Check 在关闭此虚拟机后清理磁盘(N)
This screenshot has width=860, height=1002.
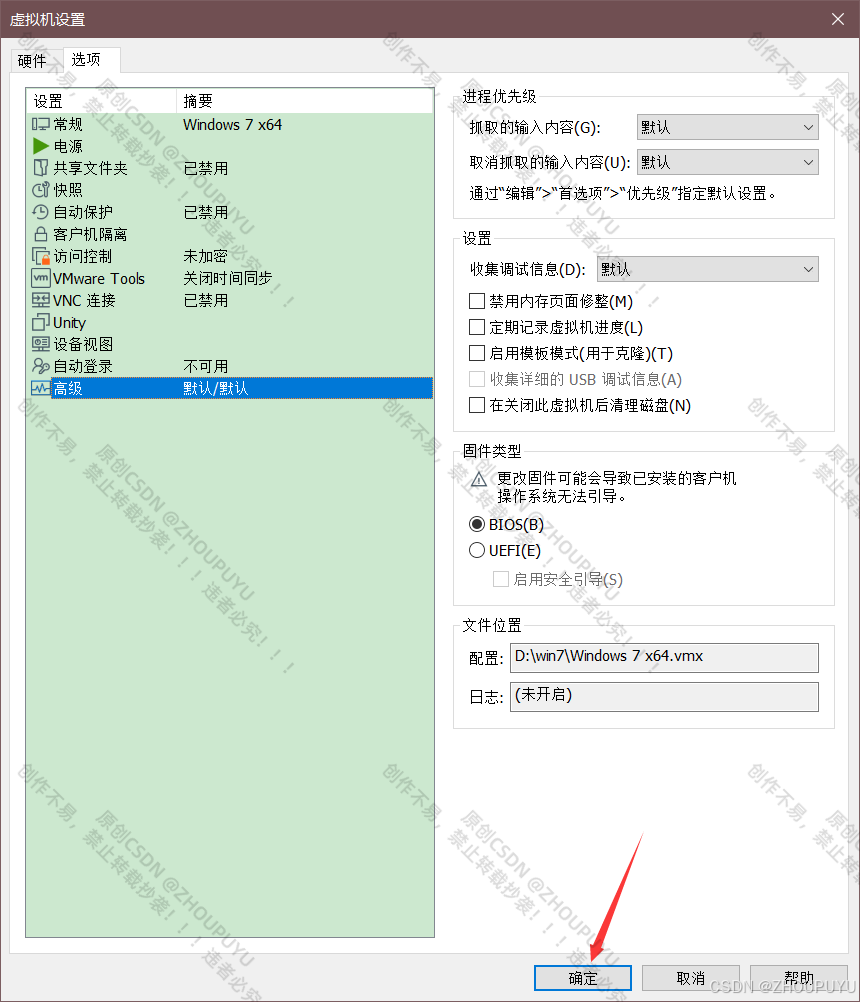[477, 405]
